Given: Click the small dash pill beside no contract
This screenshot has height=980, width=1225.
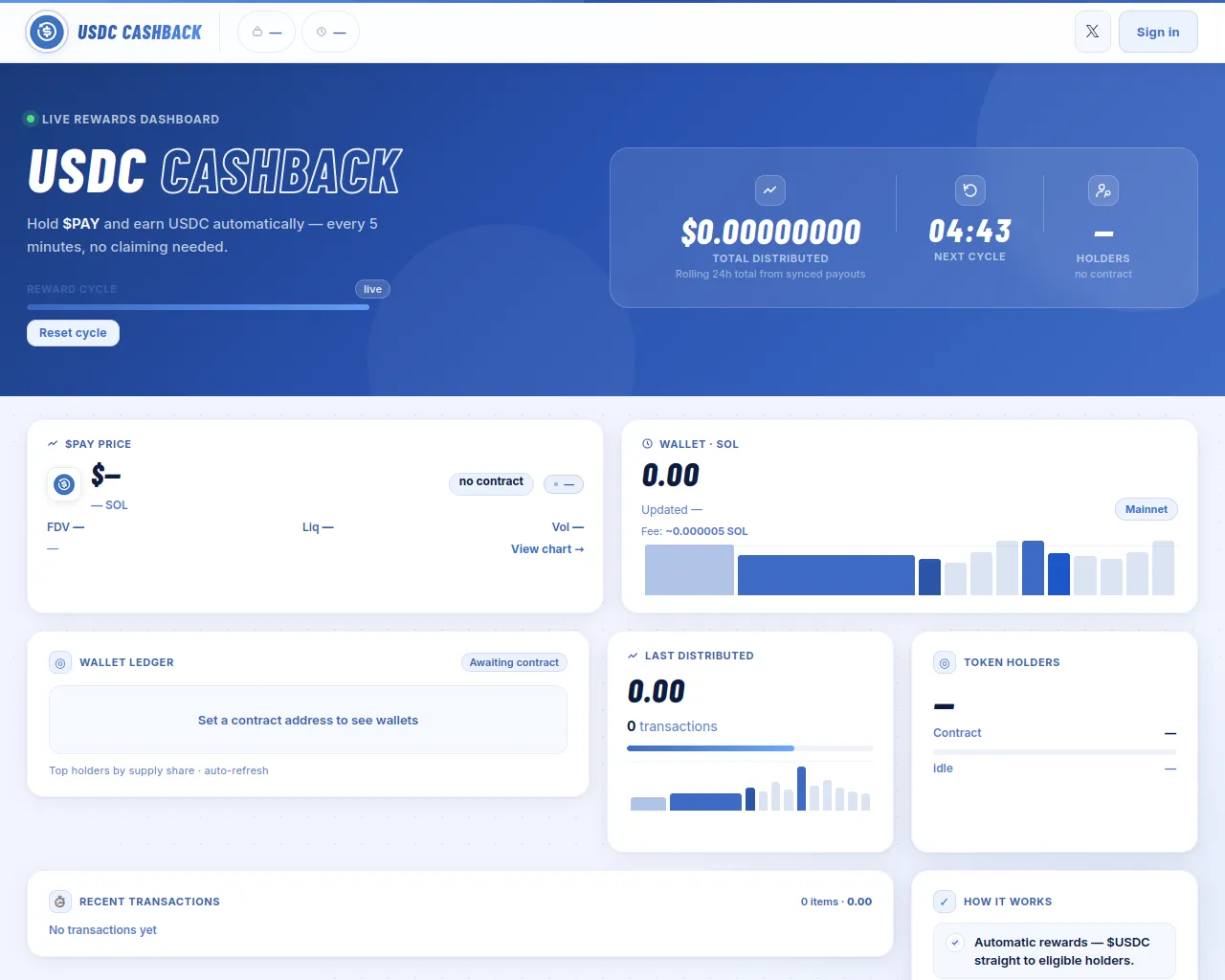Looking at the screenshot, I should tap(564, 484).
